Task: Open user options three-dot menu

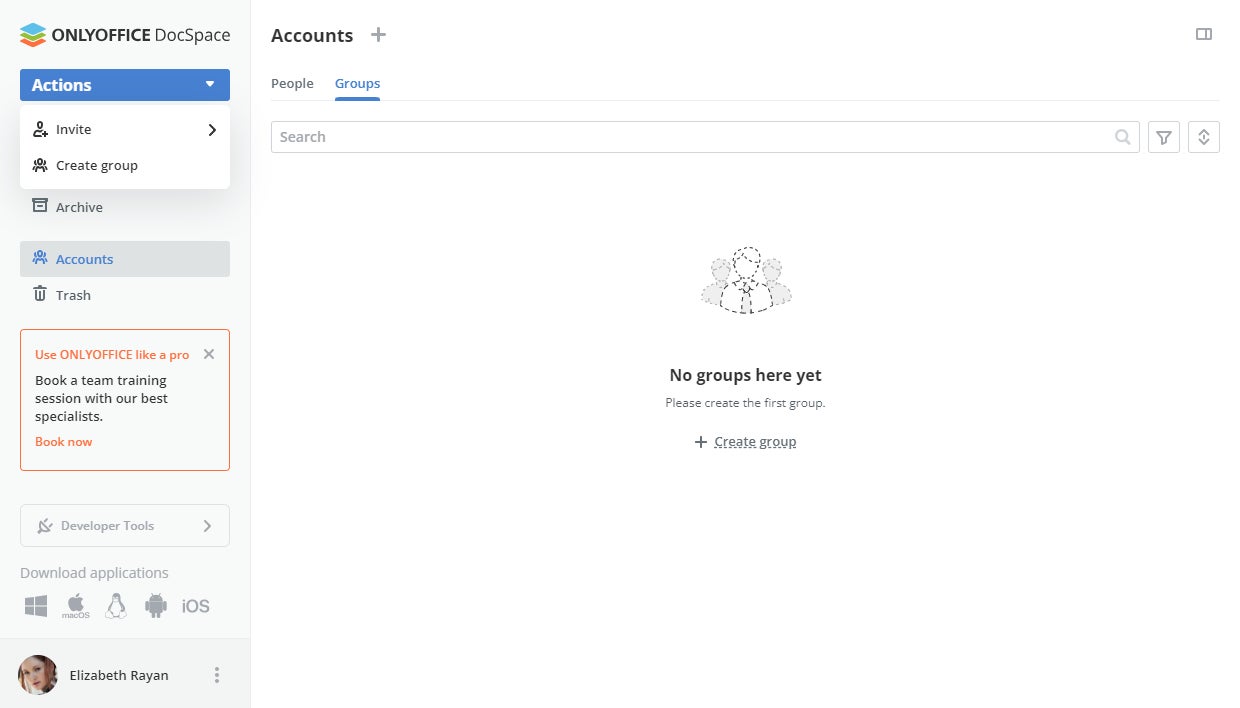Action: coord(217,675)
